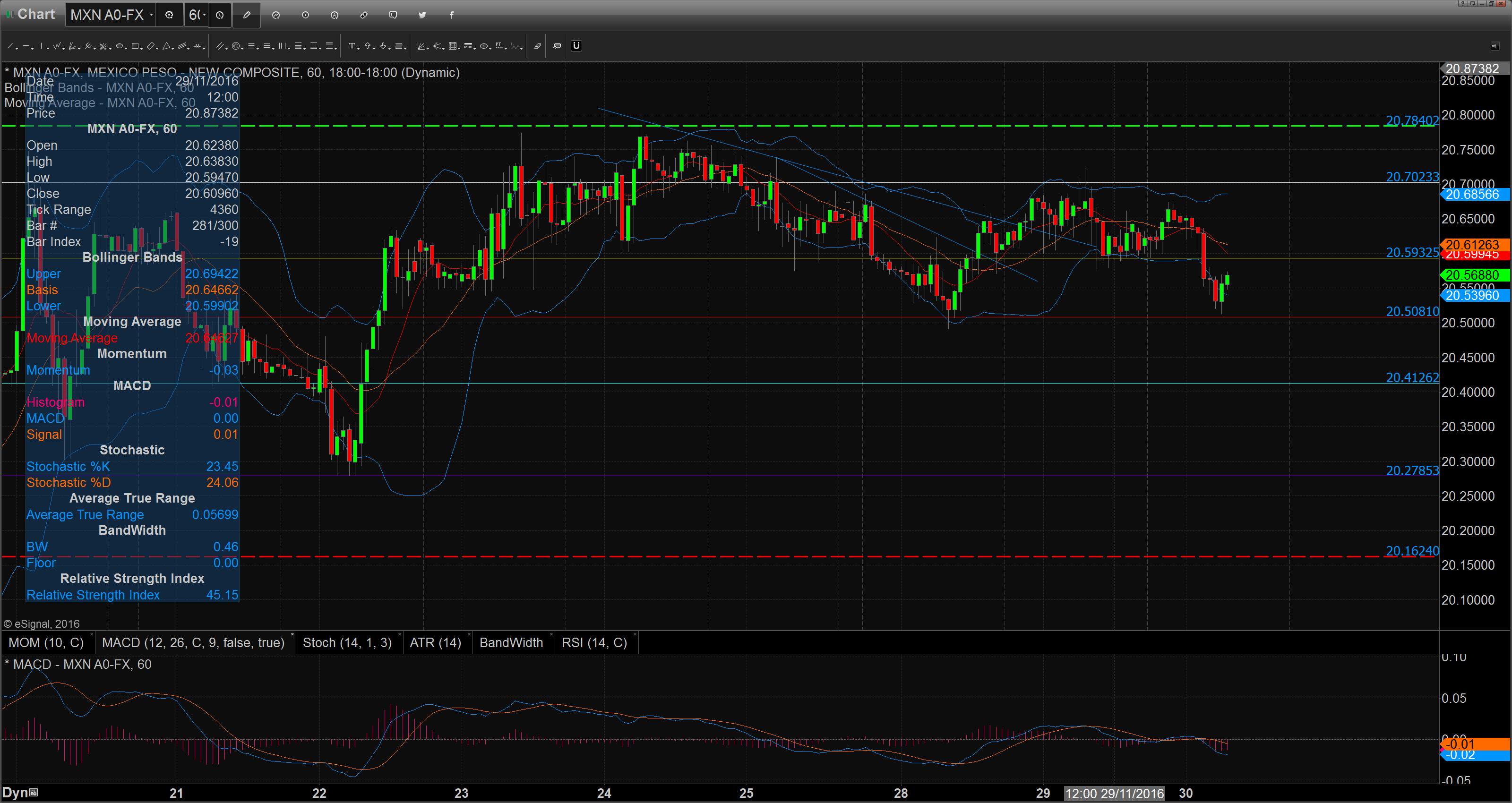
Task: Click the play replay icon
Action: click(x=305, y=15)
